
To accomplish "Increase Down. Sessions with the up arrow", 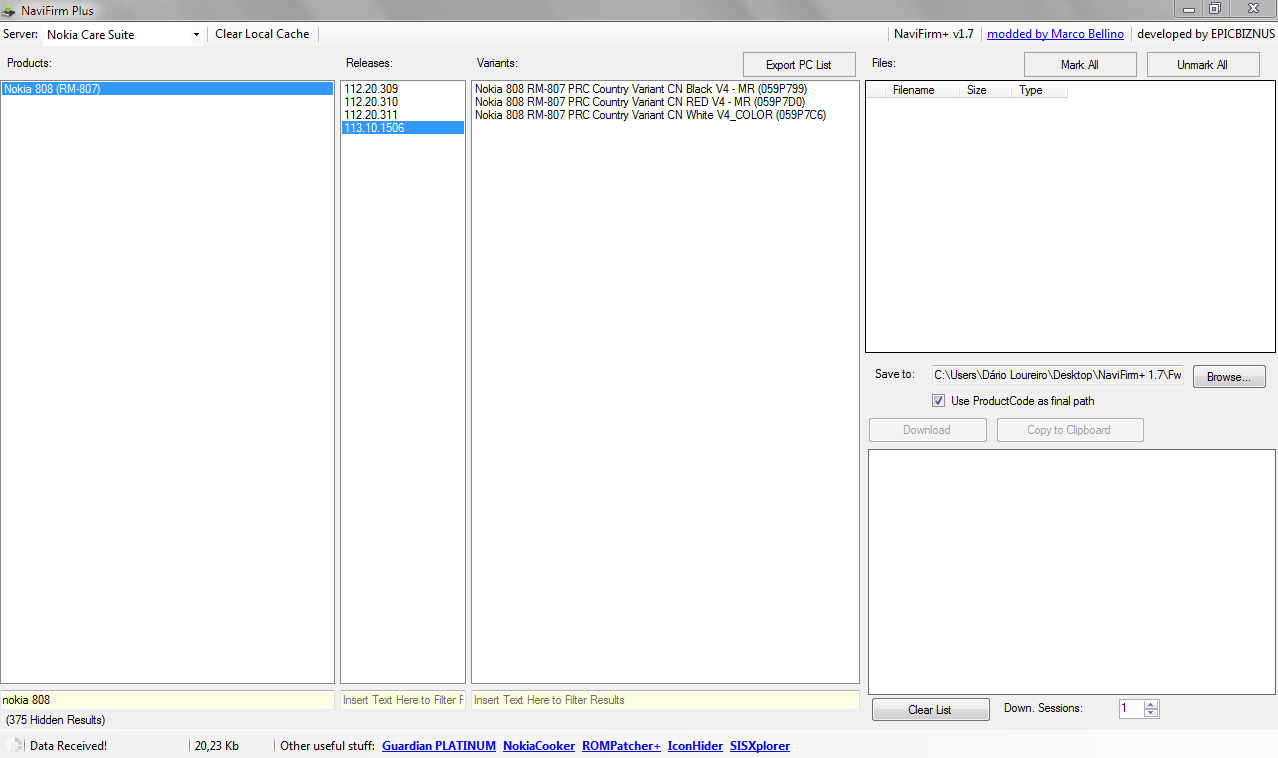I will (1151, 704).
